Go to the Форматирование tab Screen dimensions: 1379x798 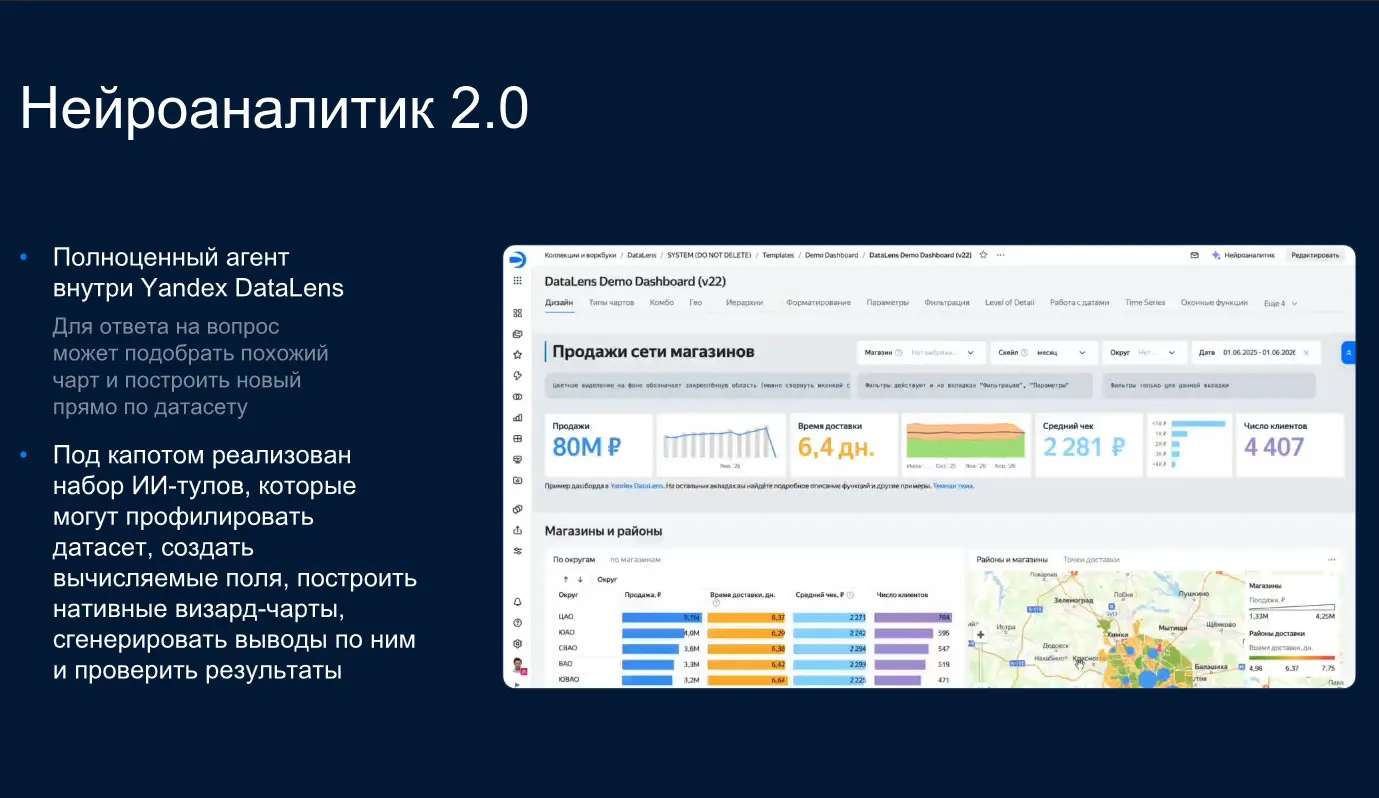(818, 302)
